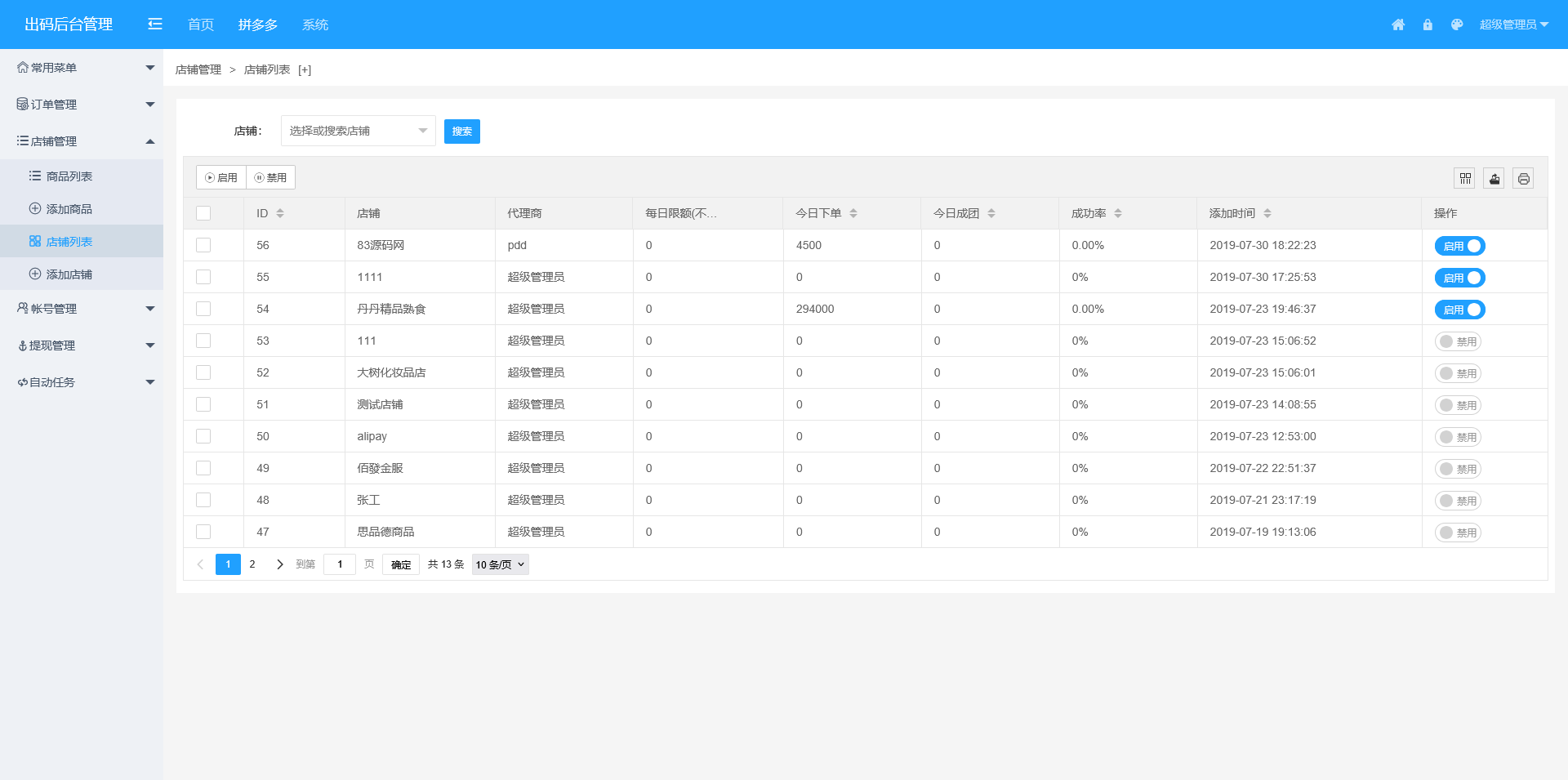Click the print table icon
Screen dimensions: 1568x780
point(1523,178)
